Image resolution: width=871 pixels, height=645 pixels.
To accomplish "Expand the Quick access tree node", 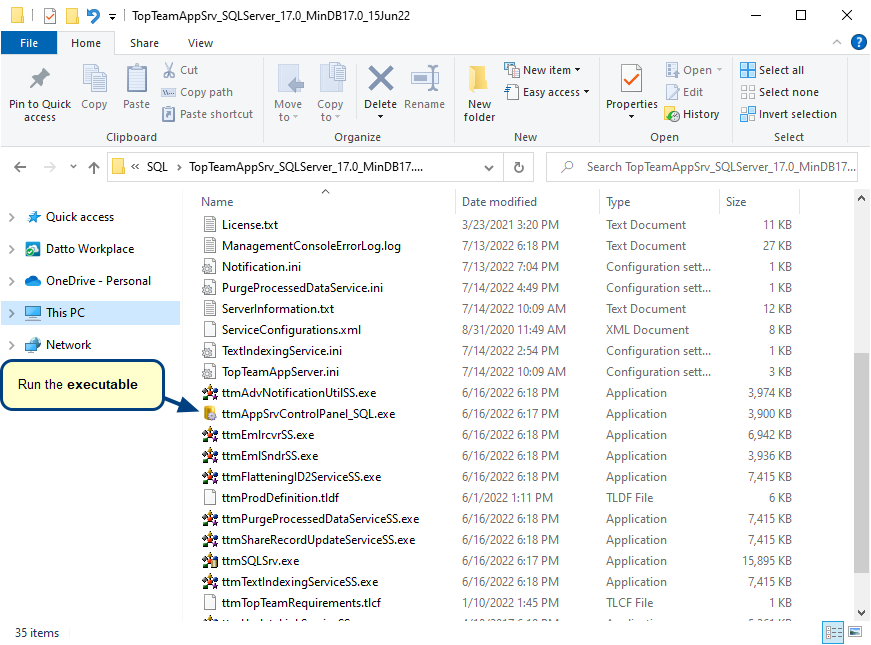I will click(12, 217).
